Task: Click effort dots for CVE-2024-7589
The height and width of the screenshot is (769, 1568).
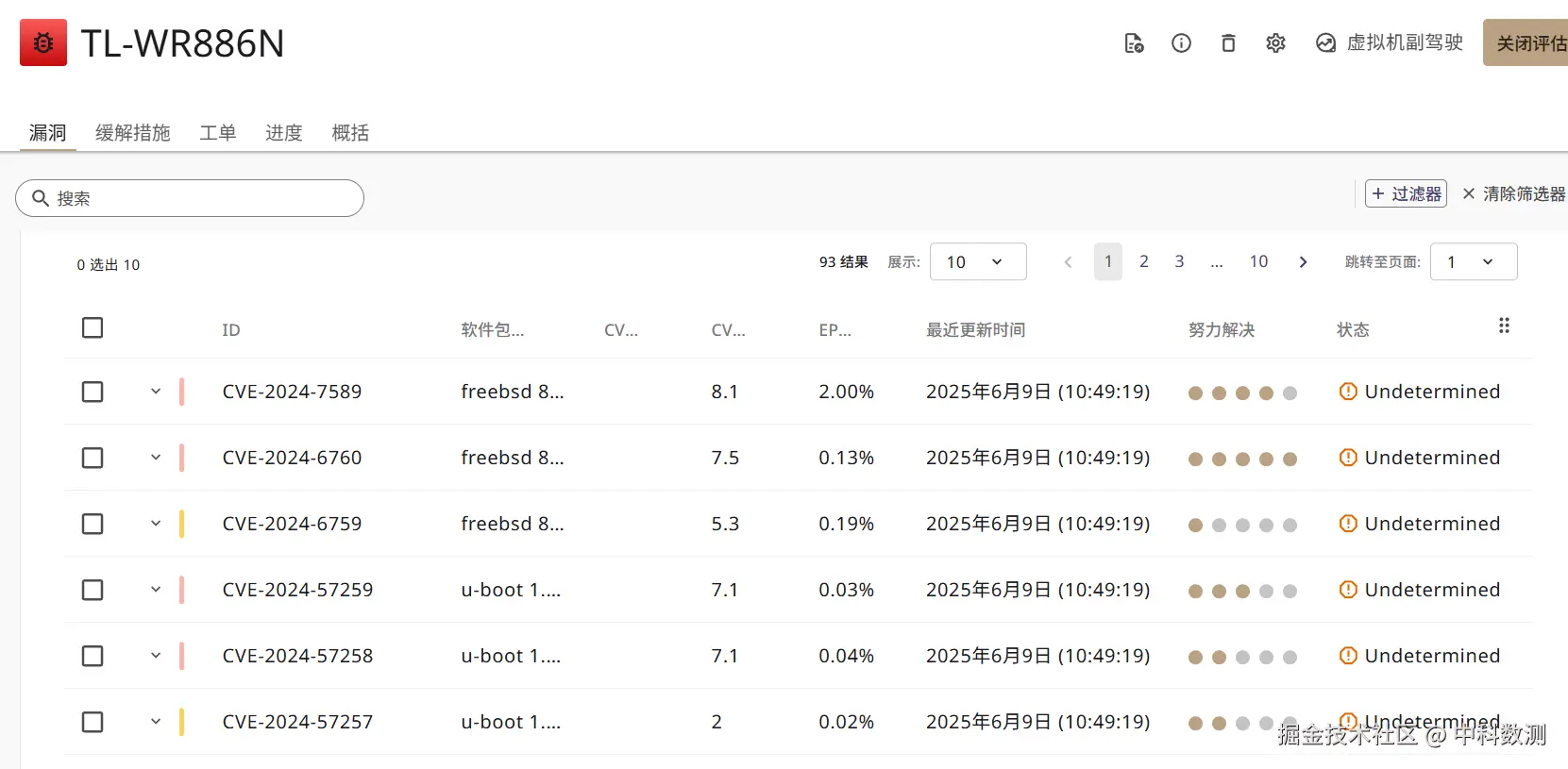Action: coord(1242,393)
